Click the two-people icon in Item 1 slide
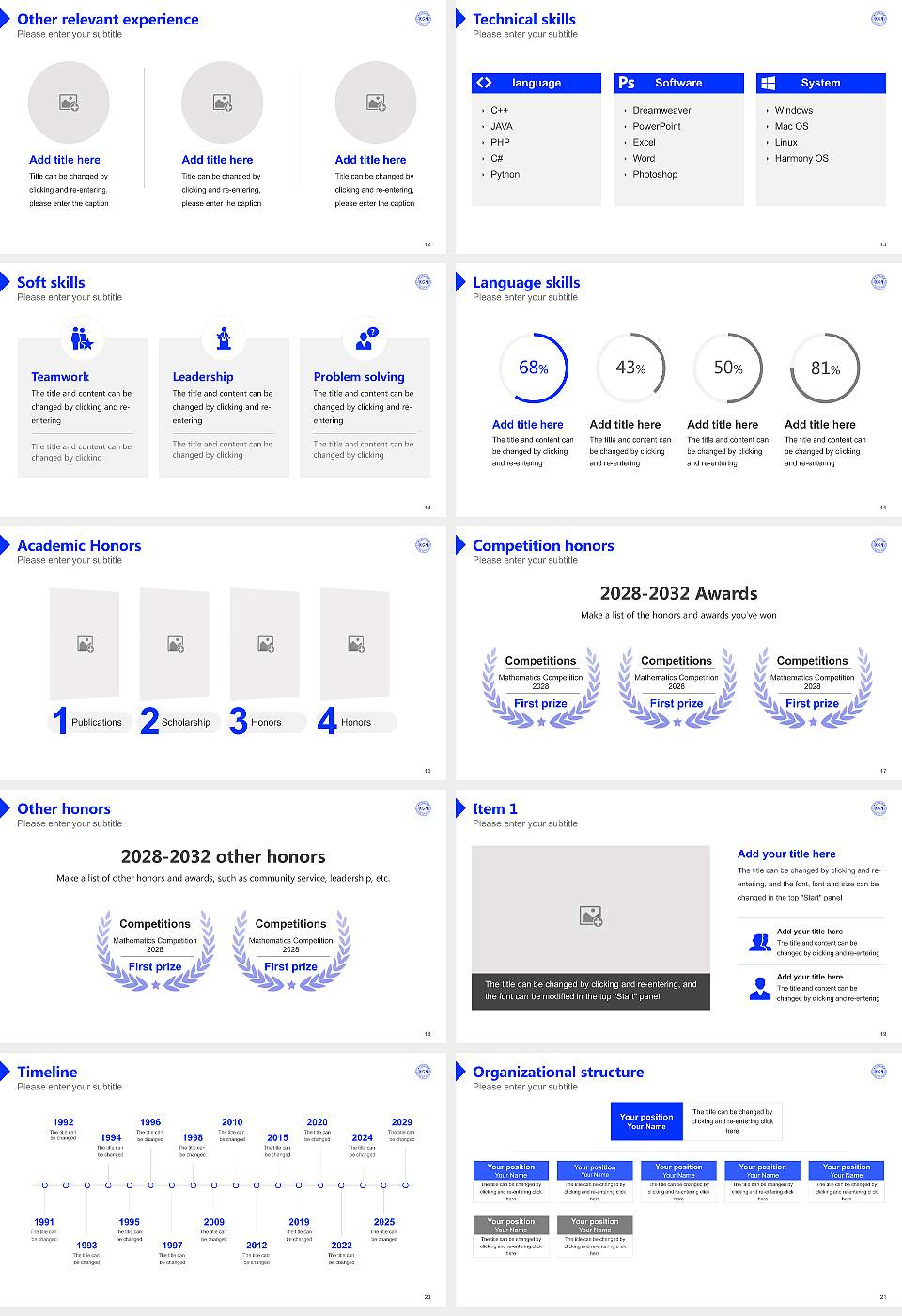902x1316 pixels. coord(759,942)
